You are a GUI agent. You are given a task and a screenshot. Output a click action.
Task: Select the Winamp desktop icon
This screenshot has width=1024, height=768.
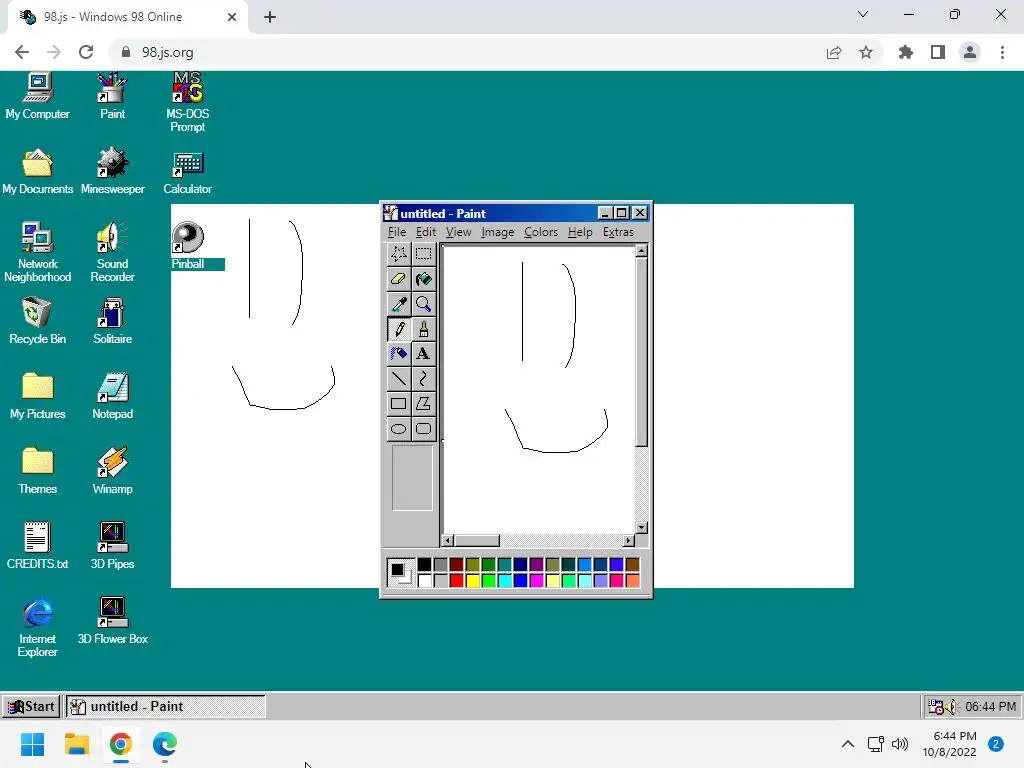pyautogui.click(x=112, y=471)
